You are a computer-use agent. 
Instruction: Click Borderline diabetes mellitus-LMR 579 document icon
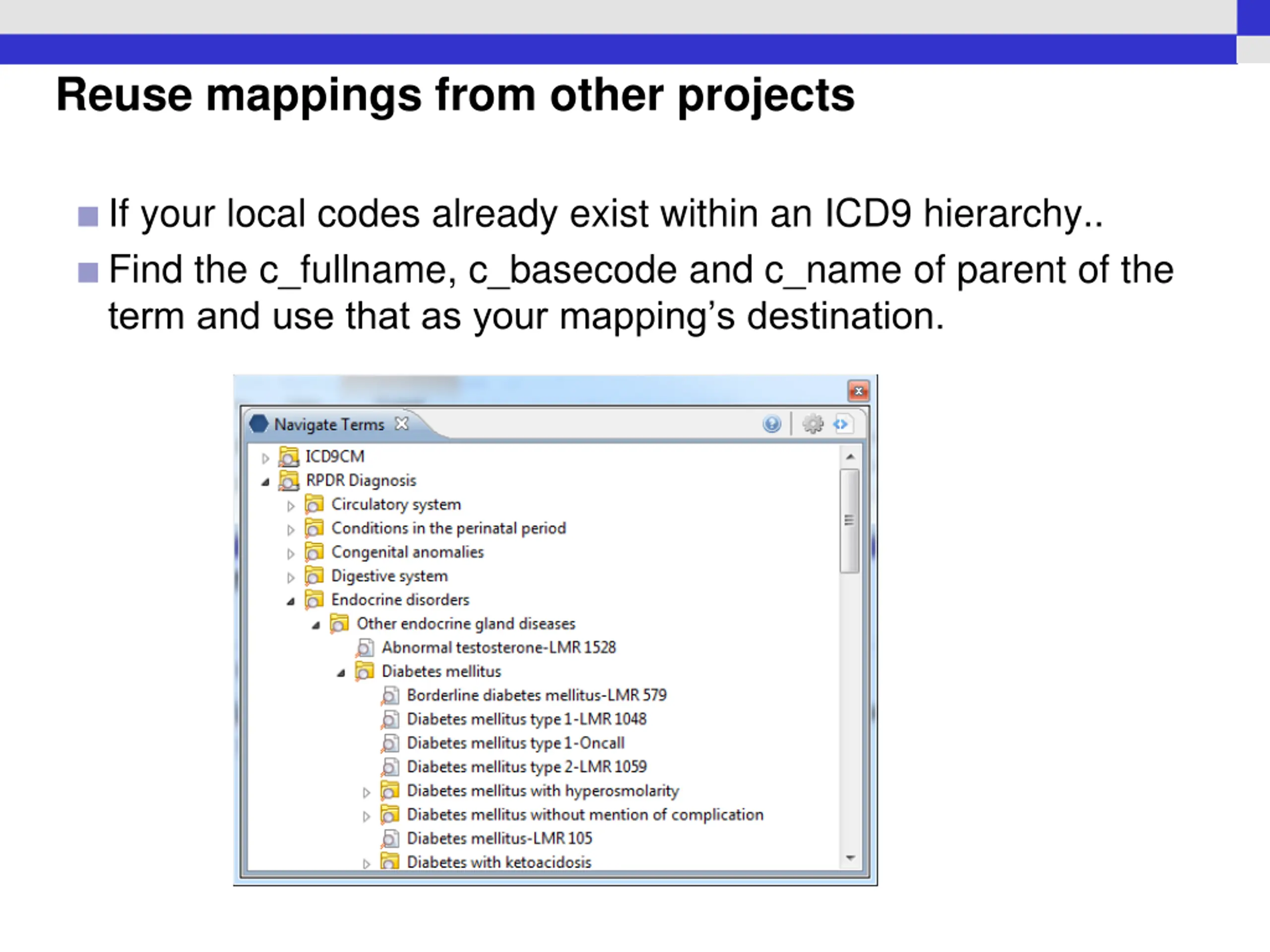pyautogui.click(x=390, y=696)
